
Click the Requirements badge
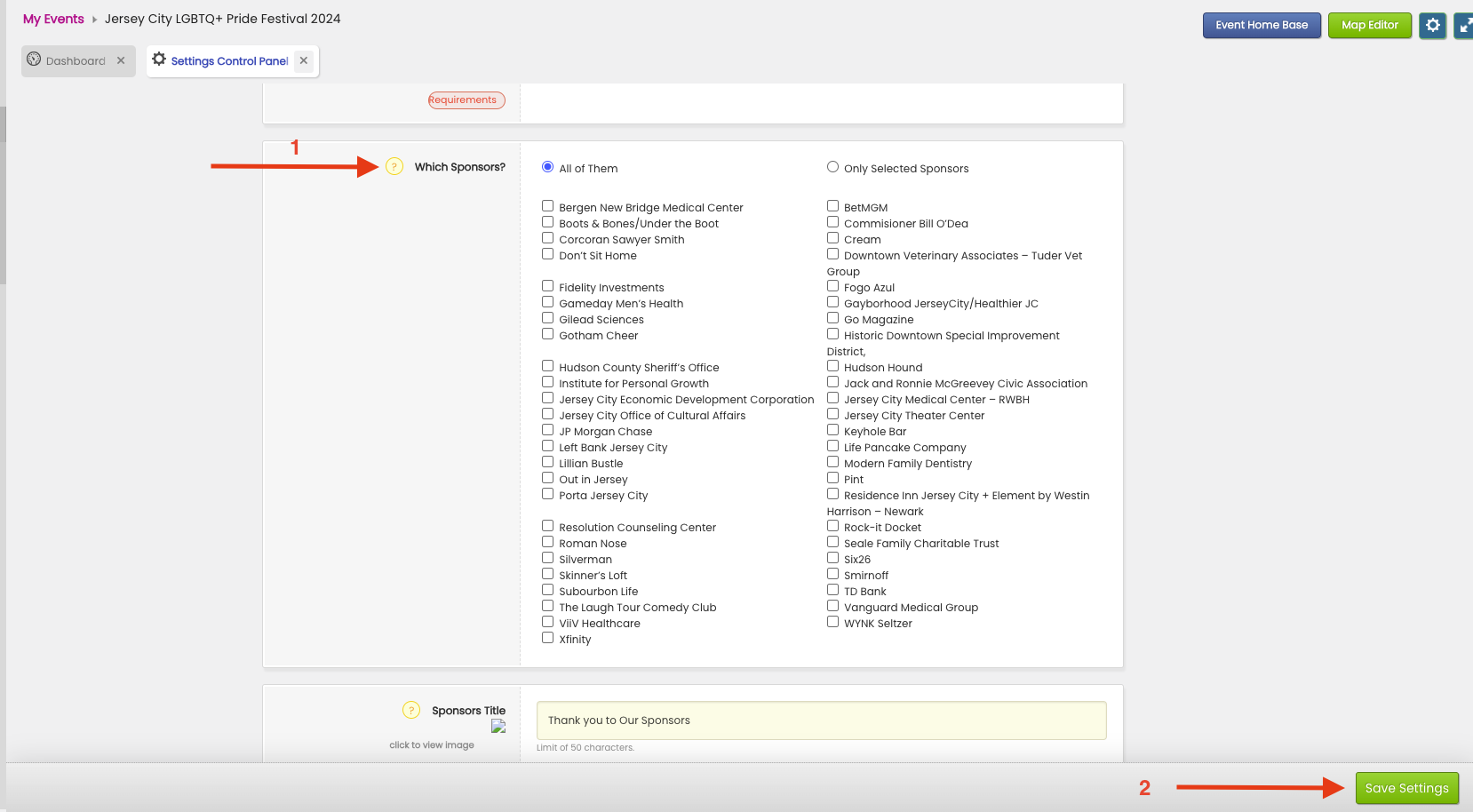point(466,100)
